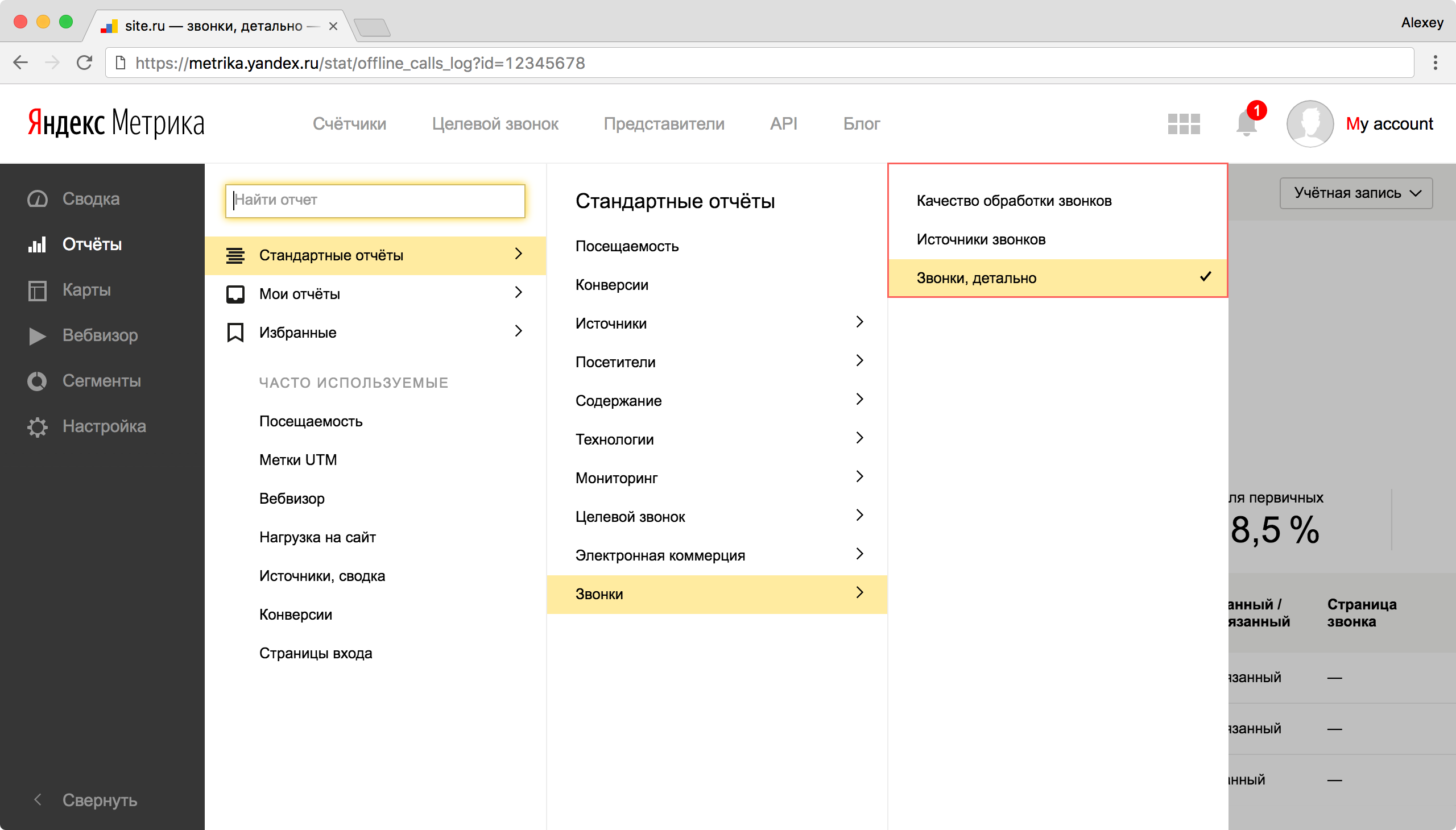Expand the Звонки submenu arrow
Viewport: 1456px width, 830px height.
[859, 594]
